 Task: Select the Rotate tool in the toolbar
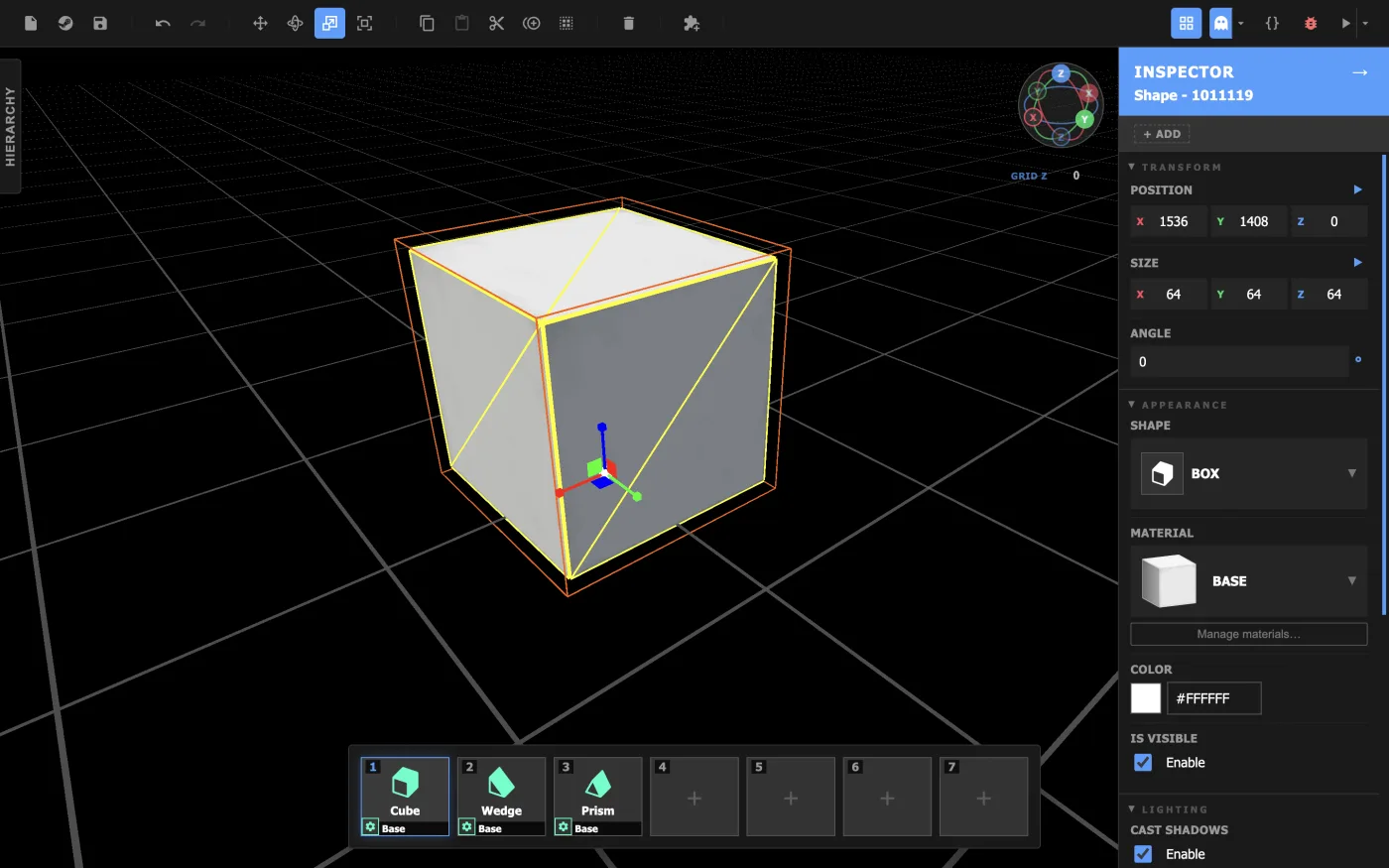pos(295,23)
